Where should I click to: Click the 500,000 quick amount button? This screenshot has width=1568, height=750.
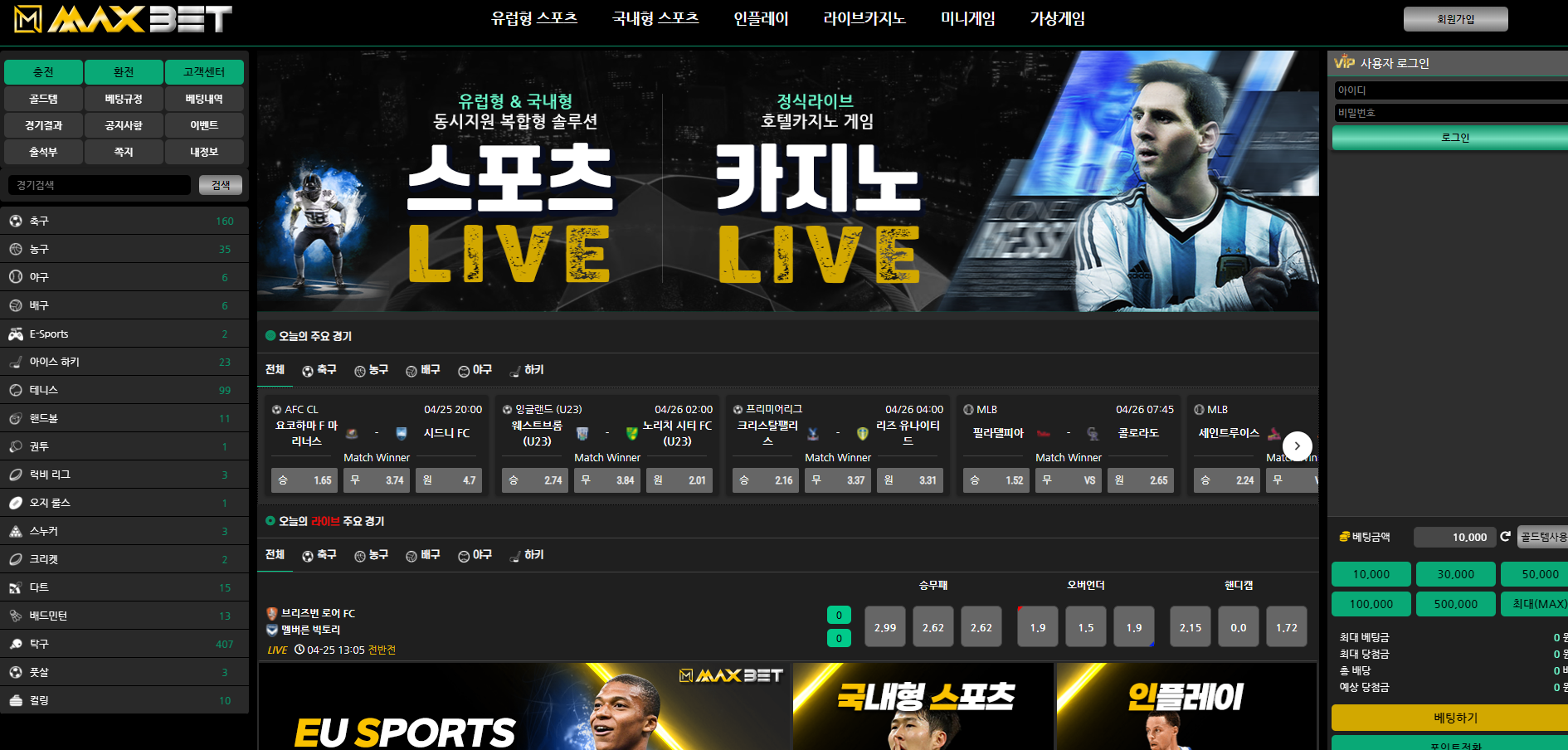(x=1456, y=604)
